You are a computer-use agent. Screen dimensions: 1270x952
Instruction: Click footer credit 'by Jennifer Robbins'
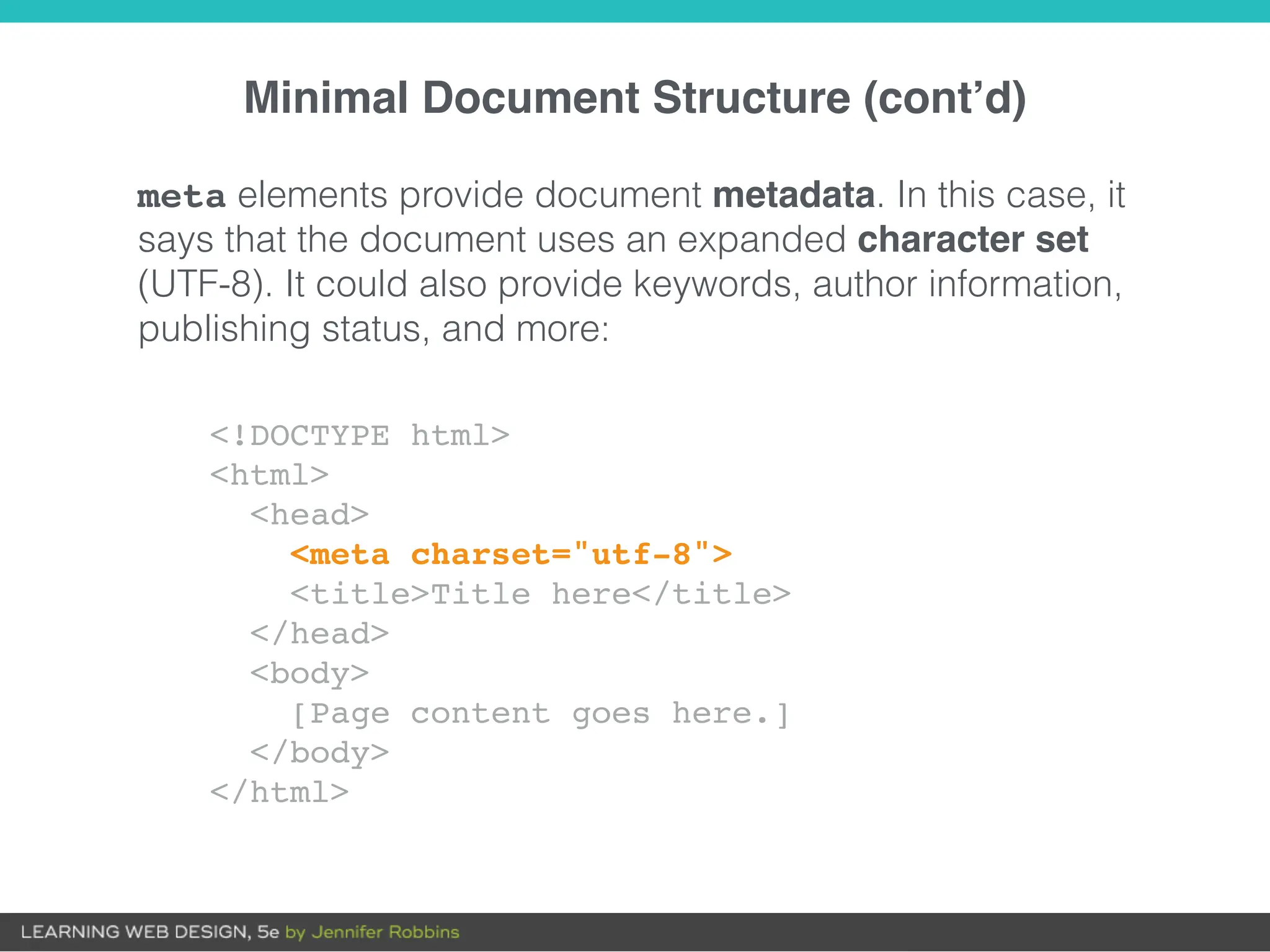(x=372, y=933)
